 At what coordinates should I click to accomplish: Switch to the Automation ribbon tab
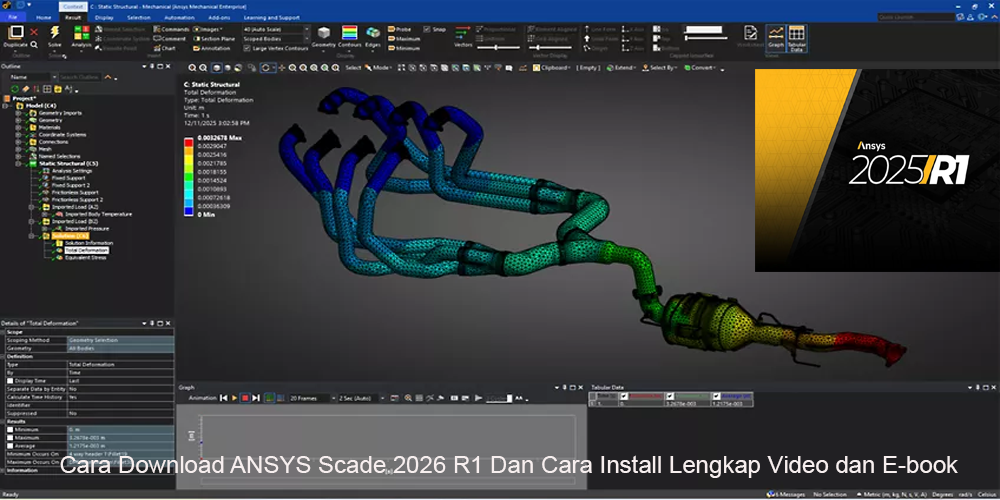pos(179,17)
